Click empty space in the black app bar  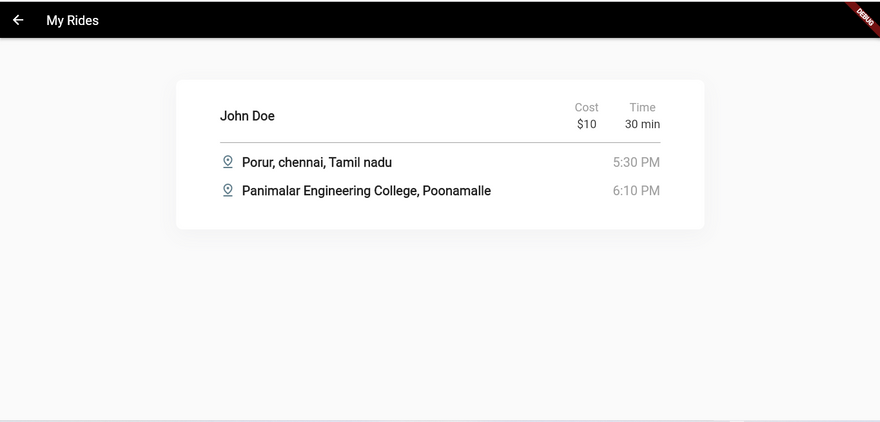point(449,20)
